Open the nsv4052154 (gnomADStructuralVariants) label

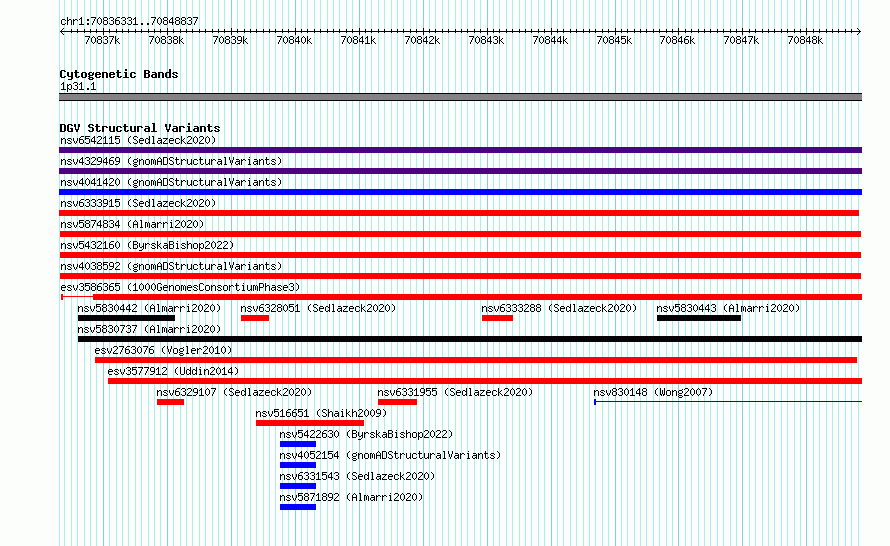pyautogui.click(x=390, y=455)
